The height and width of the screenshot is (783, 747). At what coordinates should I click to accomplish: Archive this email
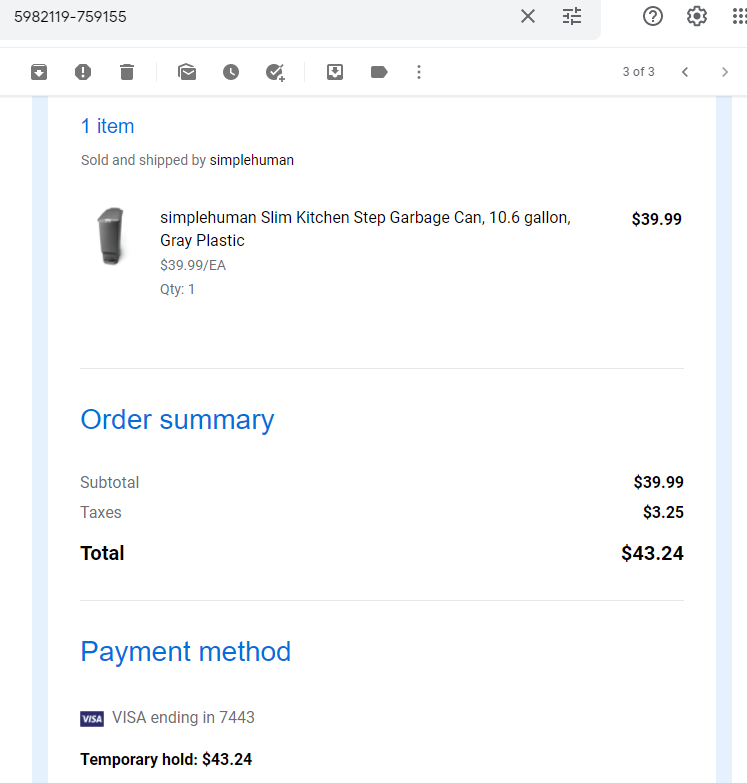tap(39, 72)
